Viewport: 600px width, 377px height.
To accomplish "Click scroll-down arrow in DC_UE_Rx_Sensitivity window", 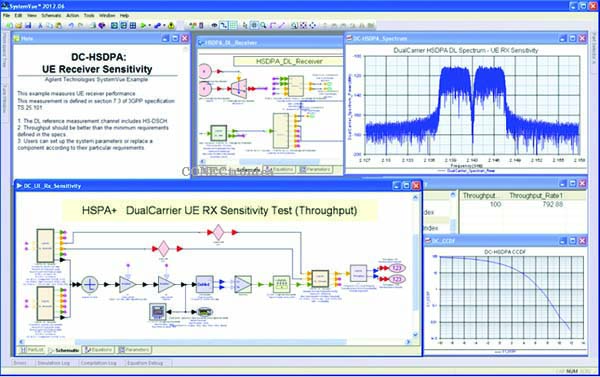I will tap(415, 334).
